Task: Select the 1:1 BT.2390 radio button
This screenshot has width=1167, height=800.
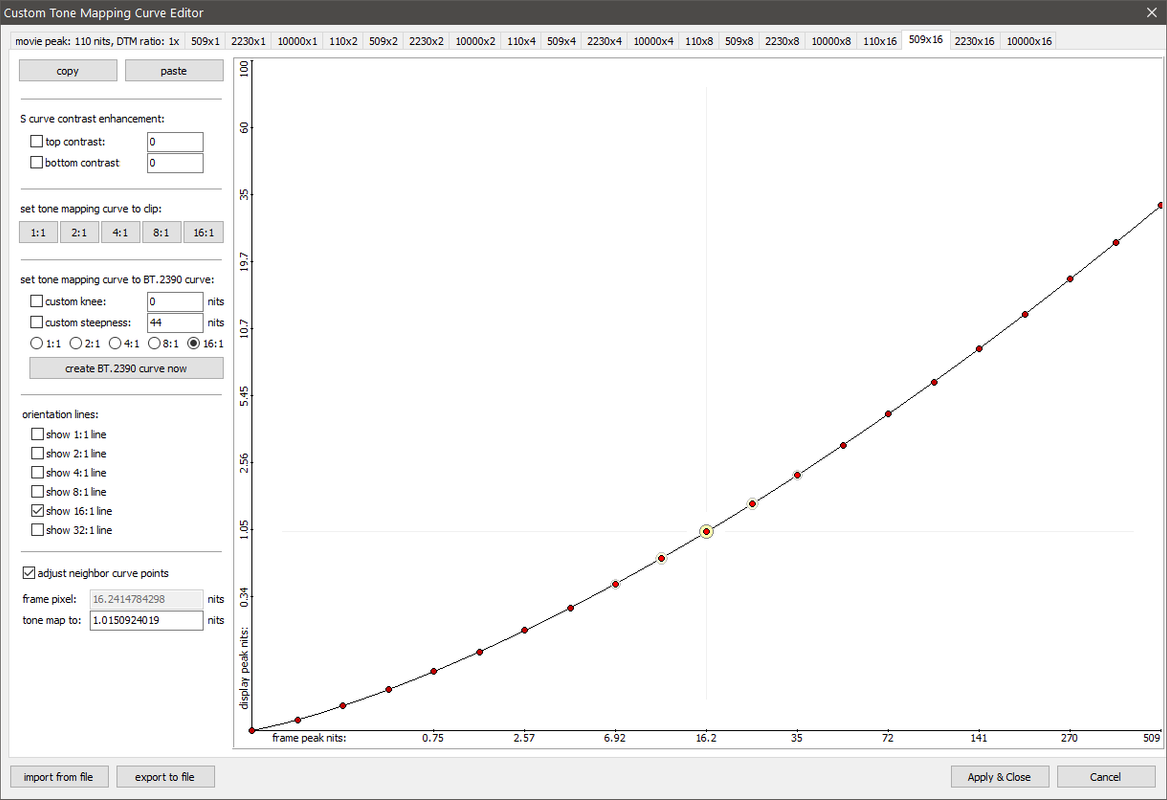Action: pos(36,343)
